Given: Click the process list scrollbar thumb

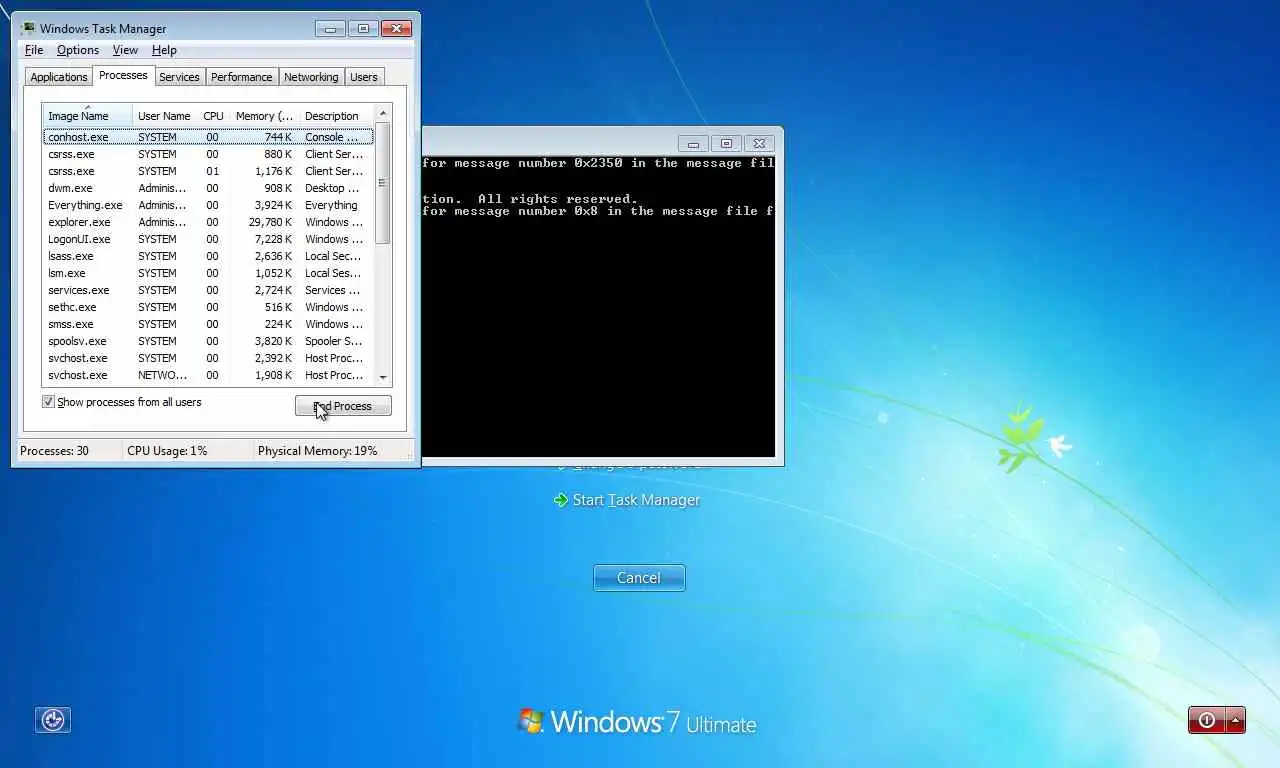Looking at the screenshot, I should (x=383, y=183).
